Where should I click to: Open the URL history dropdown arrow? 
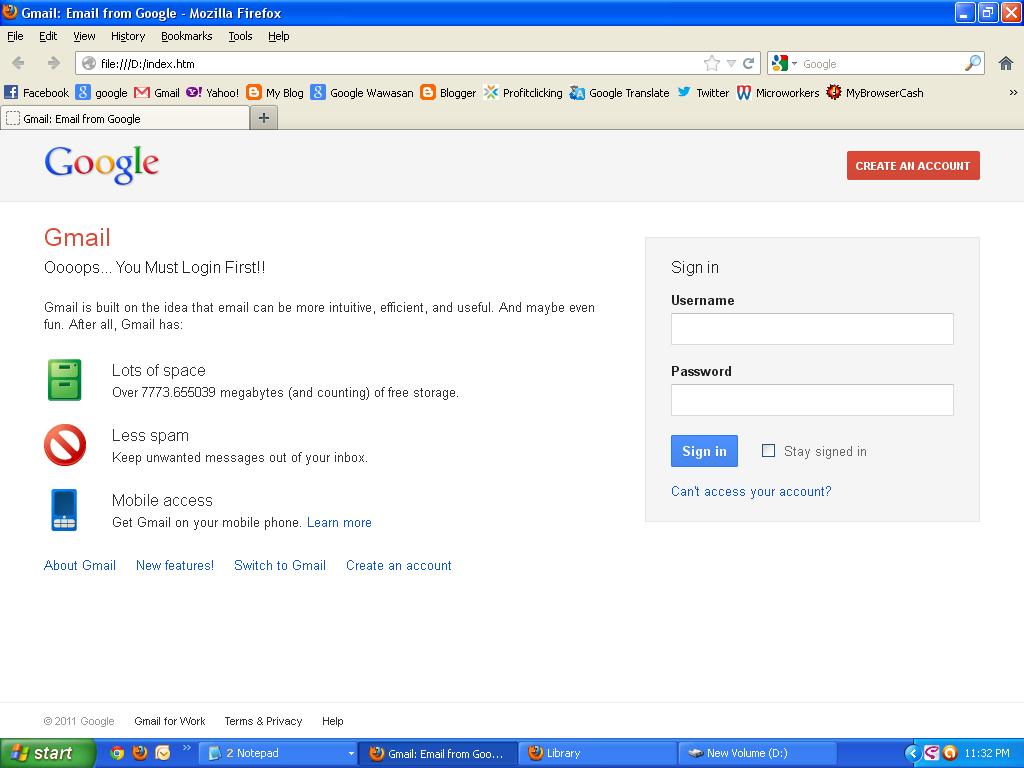click(x=731, y=63)
